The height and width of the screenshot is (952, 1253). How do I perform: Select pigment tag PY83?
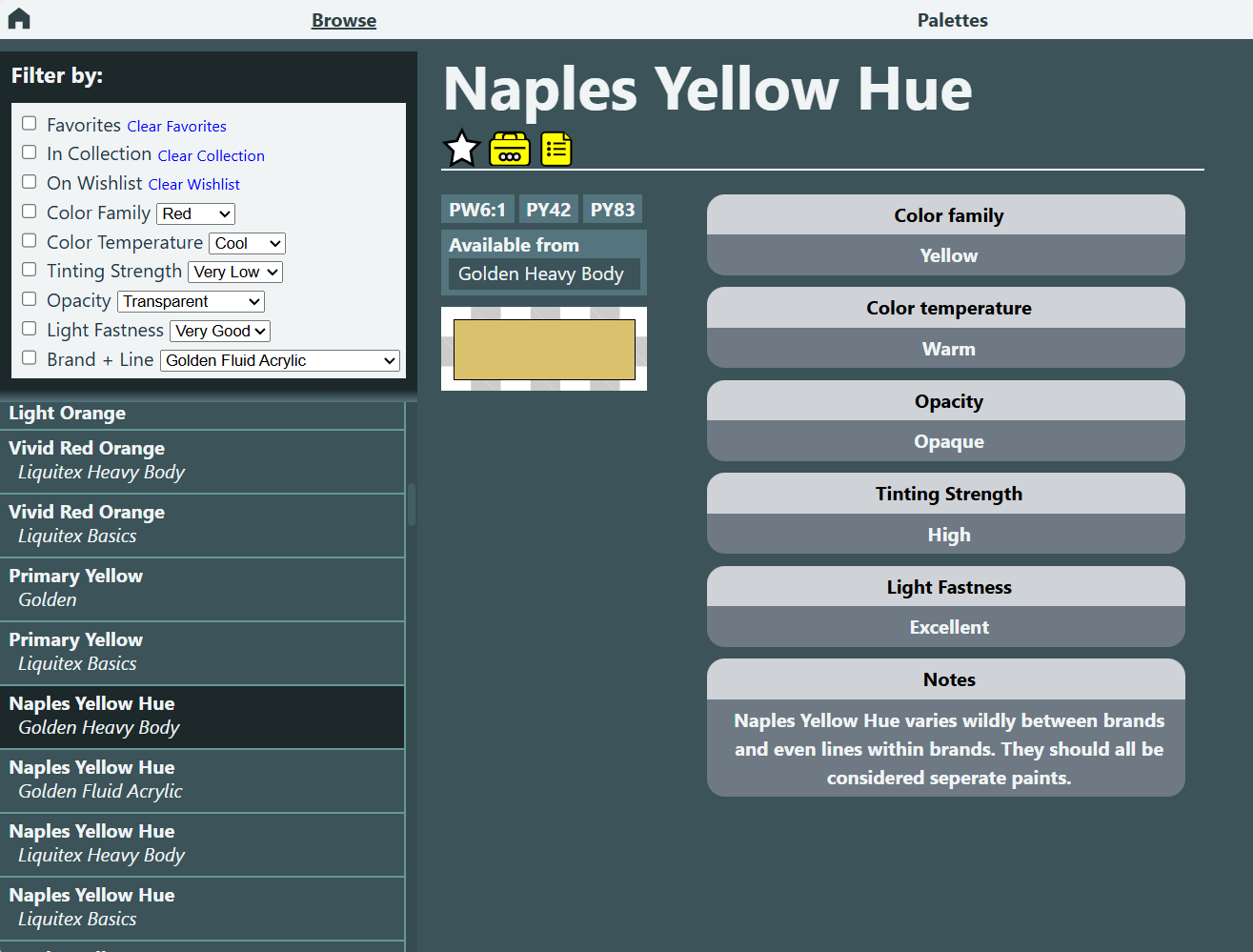click(613, 210)
